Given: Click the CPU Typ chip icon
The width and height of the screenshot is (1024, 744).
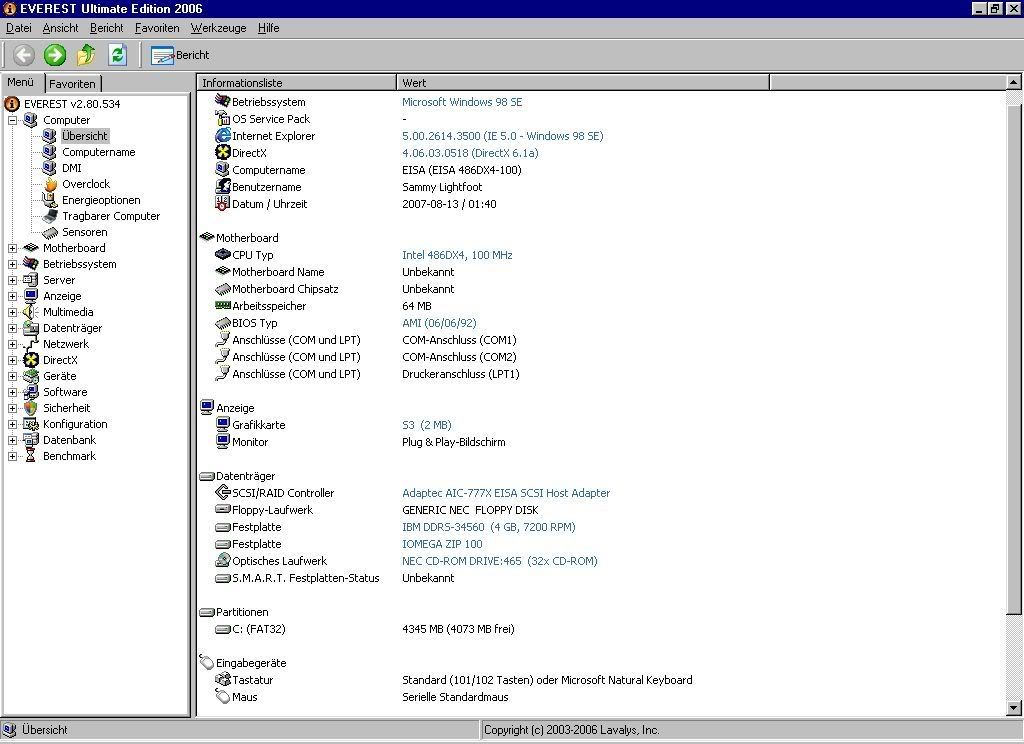Looking at the screenshot, I should [x=223, y=254].
